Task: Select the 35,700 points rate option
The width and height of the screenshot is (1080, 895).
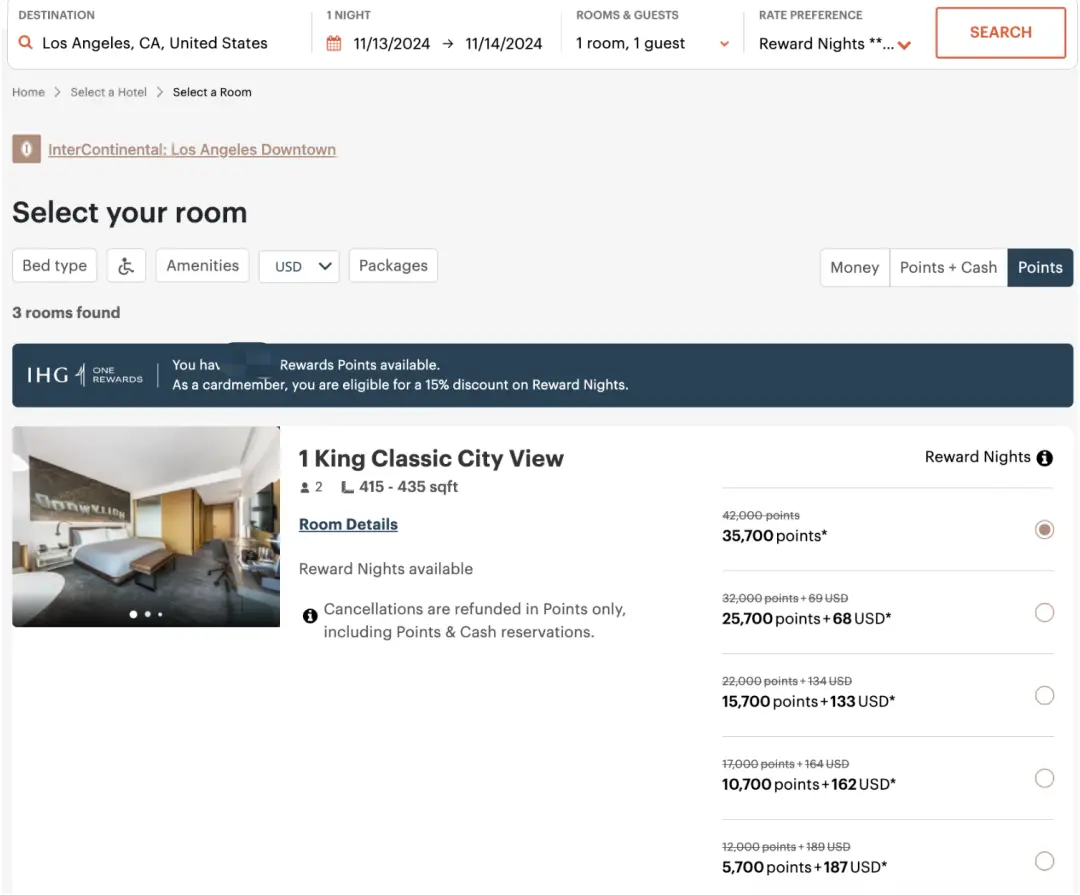Action: point(1044,529)
